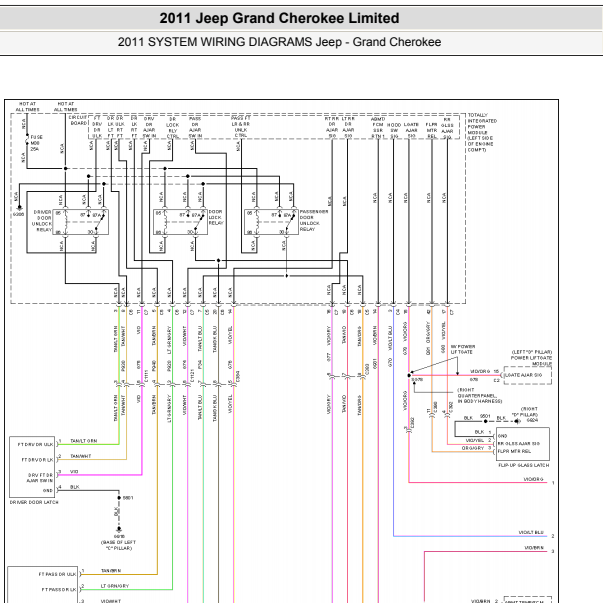
Task: Click the "HOOD SW SIG" header label
Action: click(x=394, y=131)
